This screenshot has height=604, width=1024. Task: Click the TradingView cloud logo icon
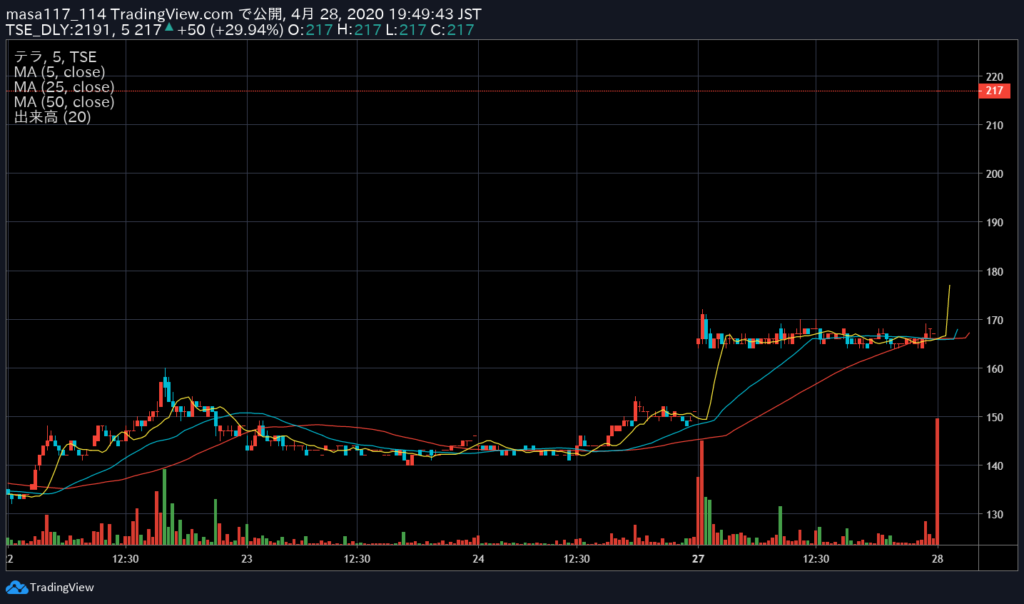coord(16,587)
